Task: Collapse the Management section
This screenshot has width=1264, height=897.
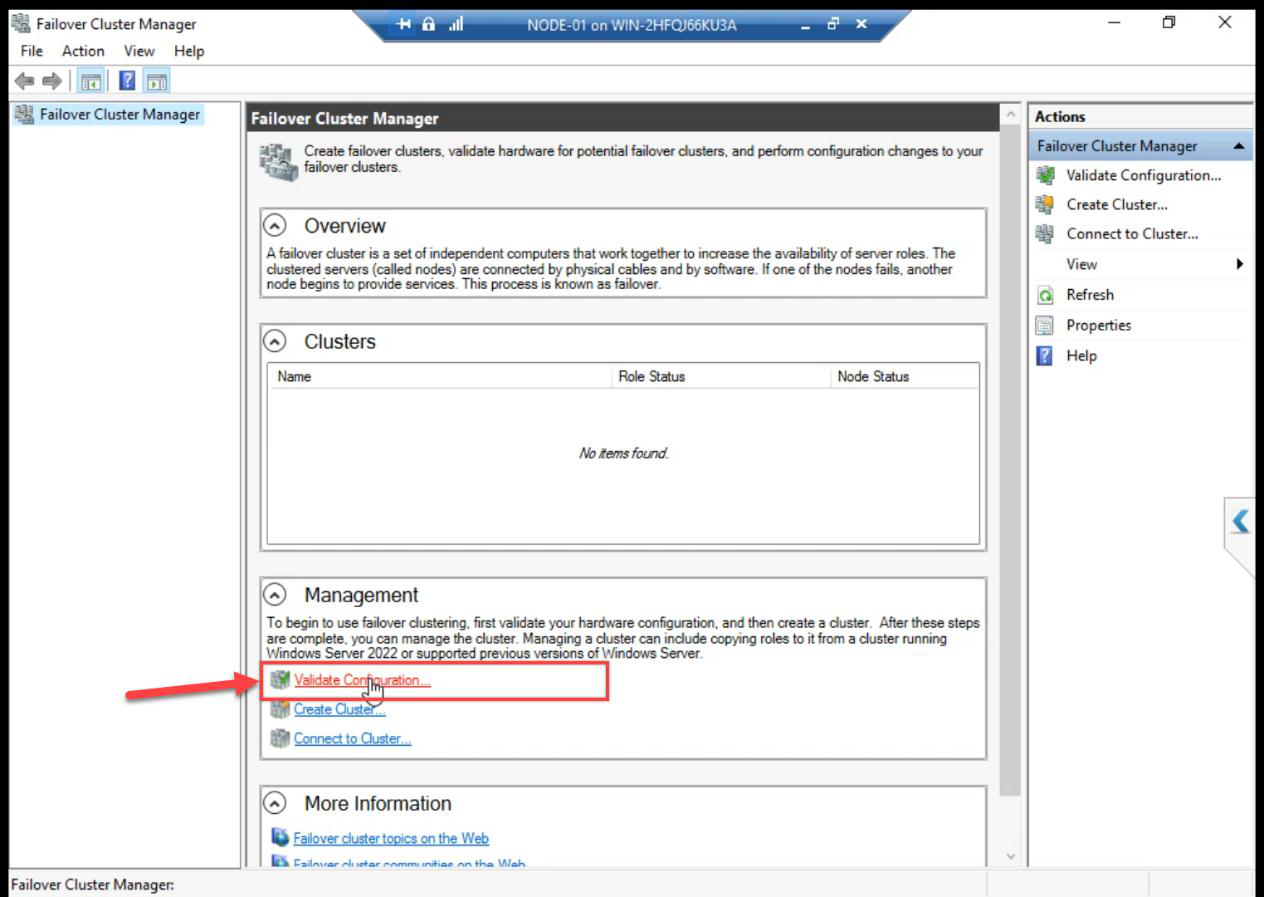Action: 275,595
